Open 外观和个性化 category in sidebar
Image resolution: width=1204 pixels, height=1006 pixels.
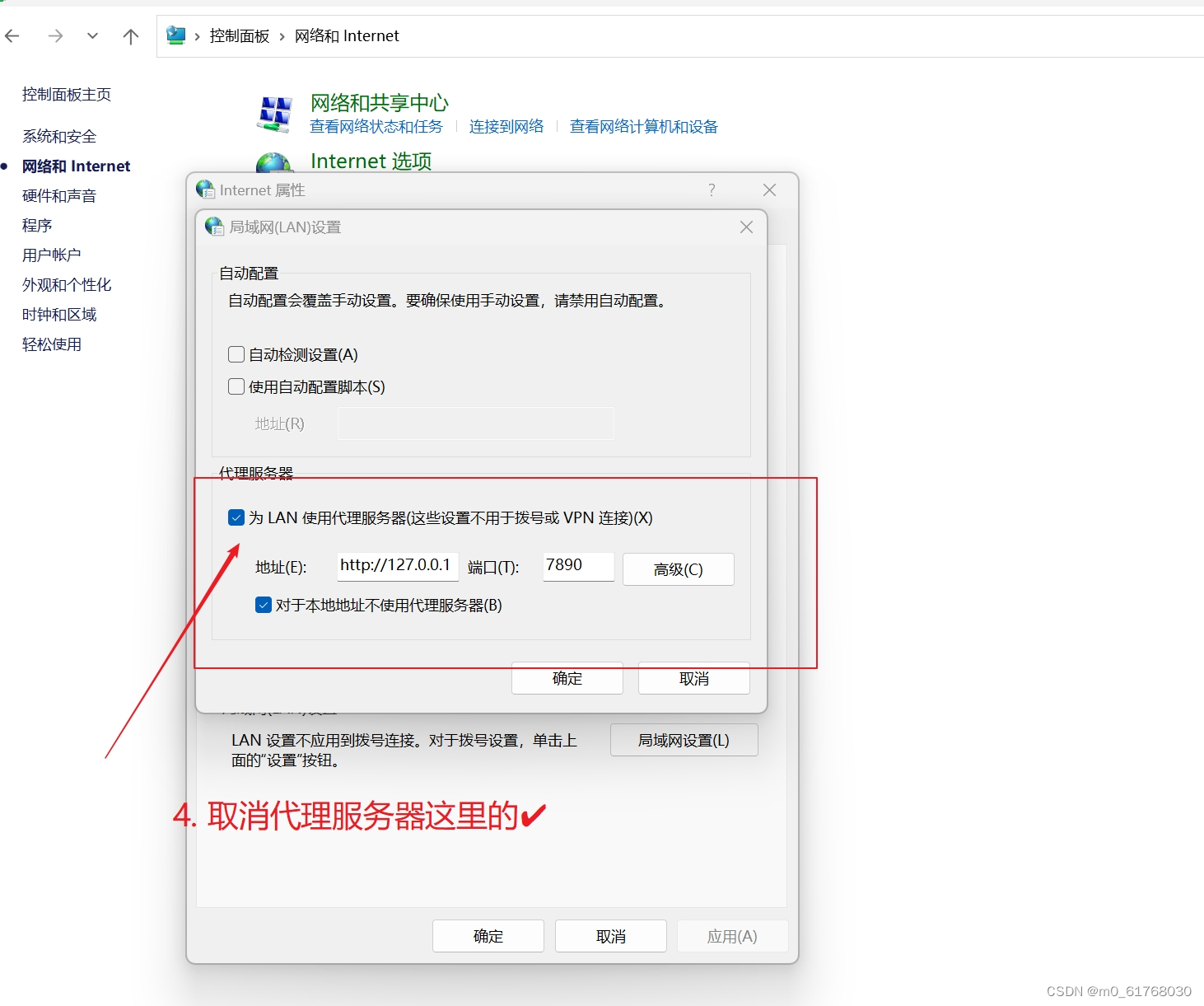(x=67, y=284)
